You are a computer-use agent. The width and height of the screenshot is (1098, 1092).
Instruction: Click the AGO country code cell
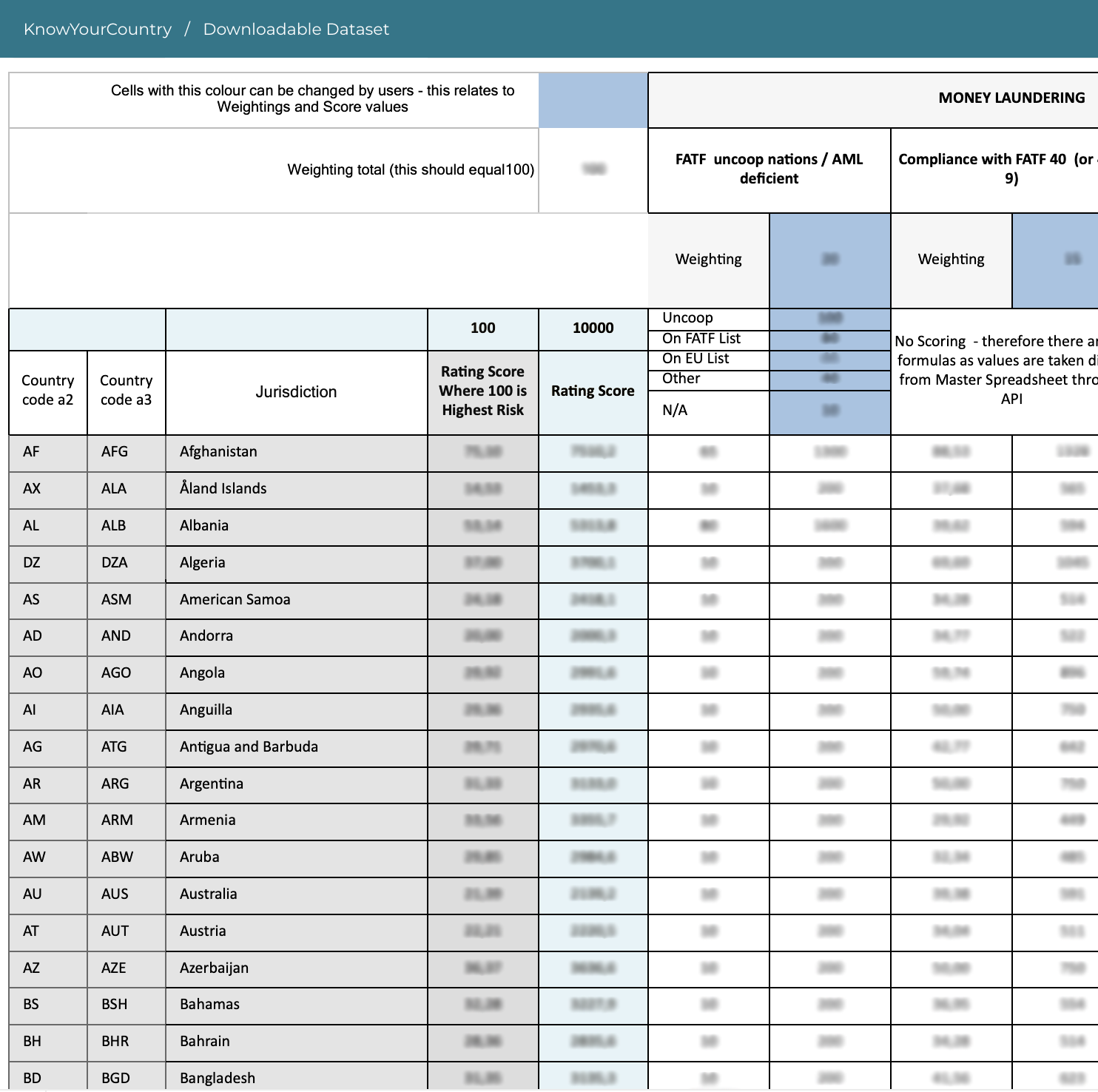[x=127, y=674]
